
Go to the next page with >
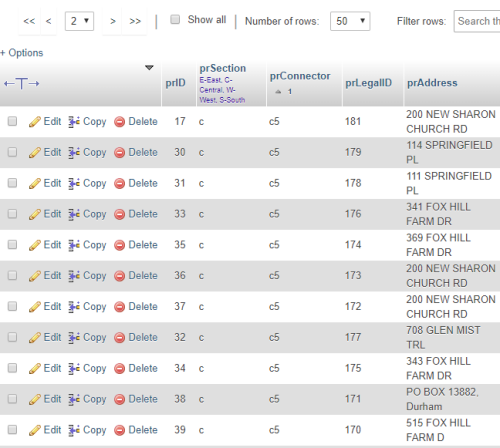[x=113, y=21]
